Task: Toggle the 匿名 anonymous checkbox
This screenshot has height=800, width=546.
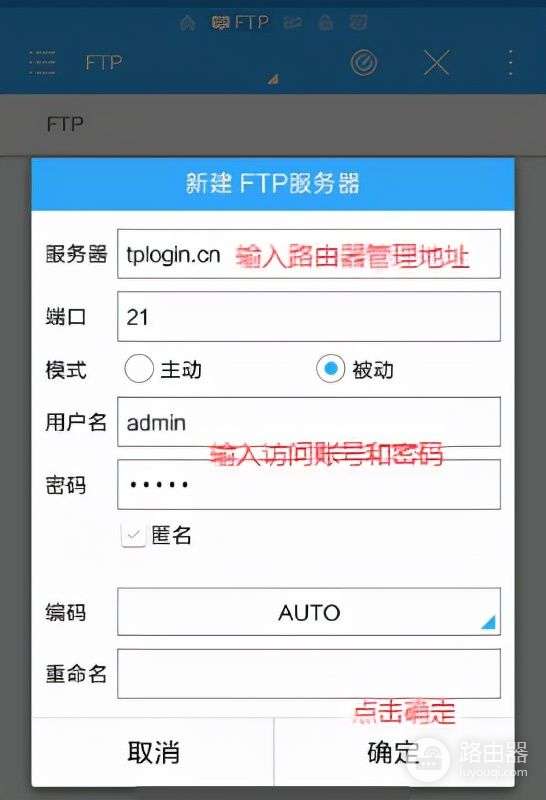Action: [x=134, y=535]
